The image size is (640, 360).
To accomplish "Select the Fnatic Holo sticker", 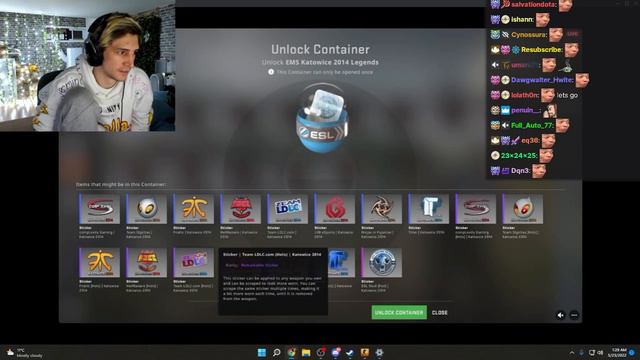I will click(100, 262).
